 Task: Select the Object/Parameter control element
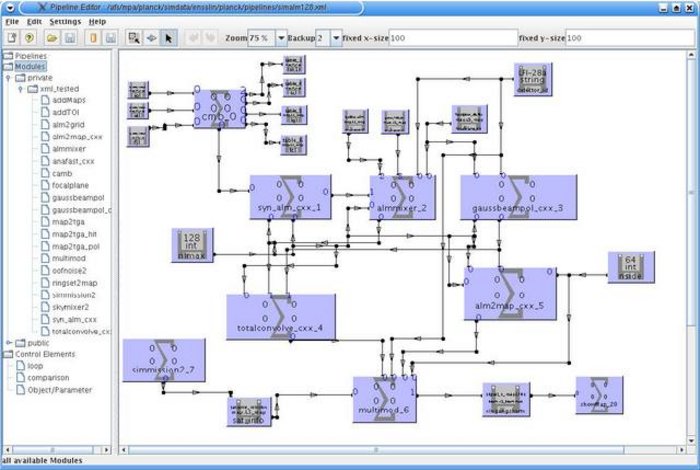tap(60, 390)
